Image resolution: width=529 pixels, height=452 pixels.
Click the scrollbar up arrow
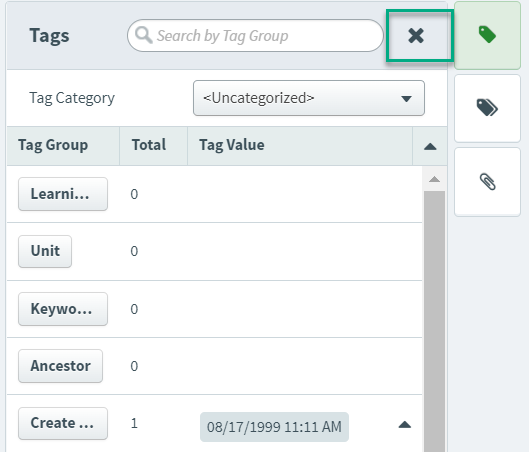434,179
